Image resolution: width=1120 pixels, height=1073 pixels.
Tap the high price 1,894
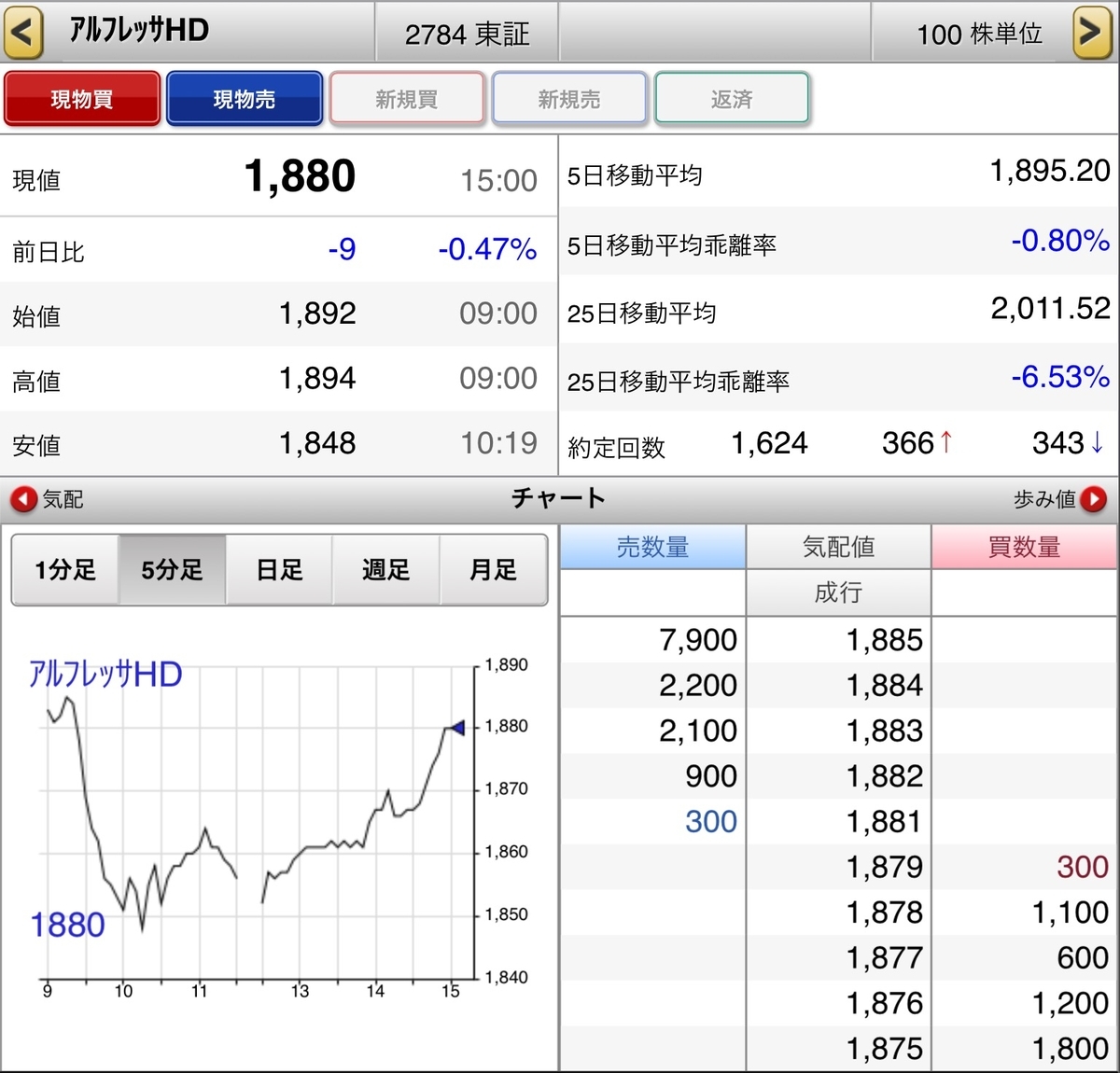(317, 378)
